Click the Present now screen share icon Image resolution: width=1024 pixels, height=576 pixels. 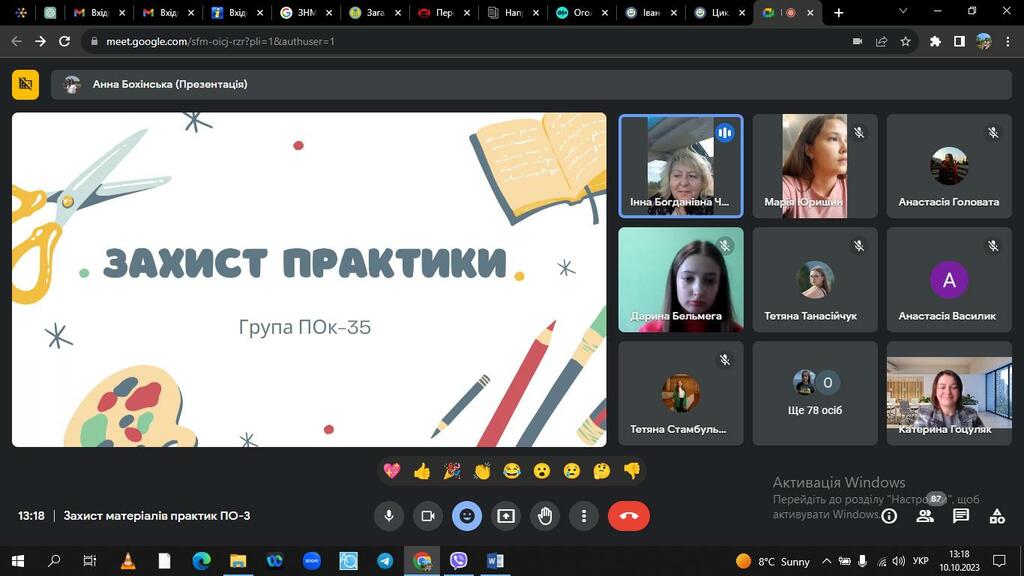(506, 516)
